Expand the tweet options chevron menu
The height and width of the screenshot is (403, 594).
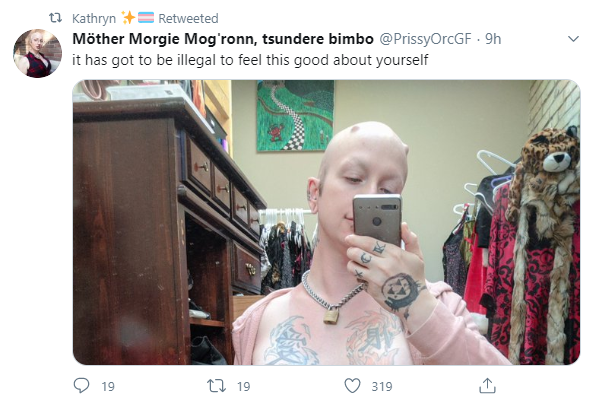tap(574, 39)
